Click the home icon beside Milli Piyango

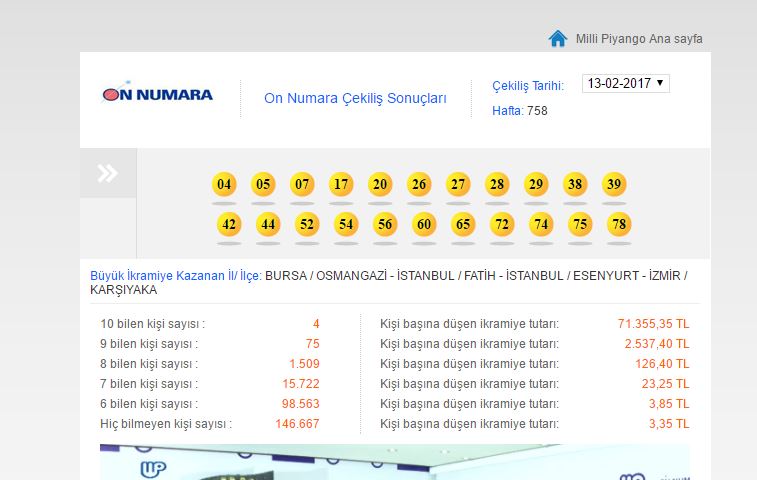click(557, 38)
